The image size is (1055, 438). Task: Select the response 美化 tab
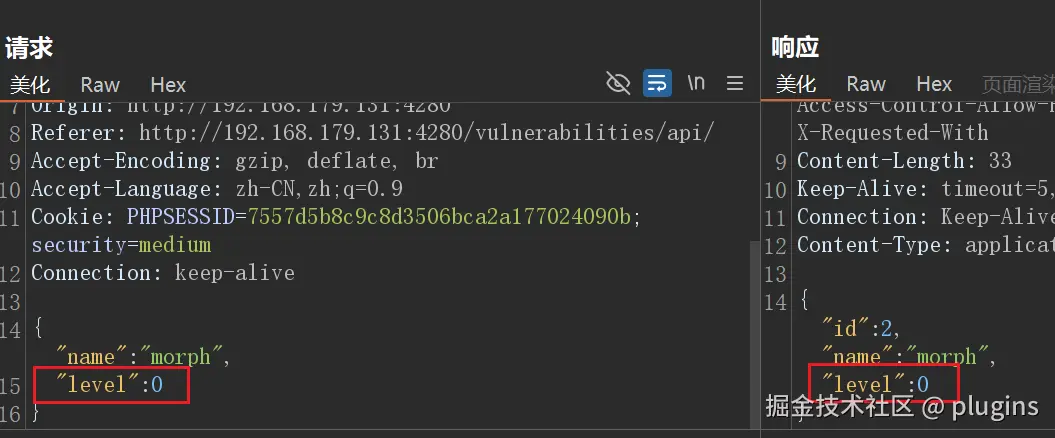pyautogui.click(x=796, y=84)
